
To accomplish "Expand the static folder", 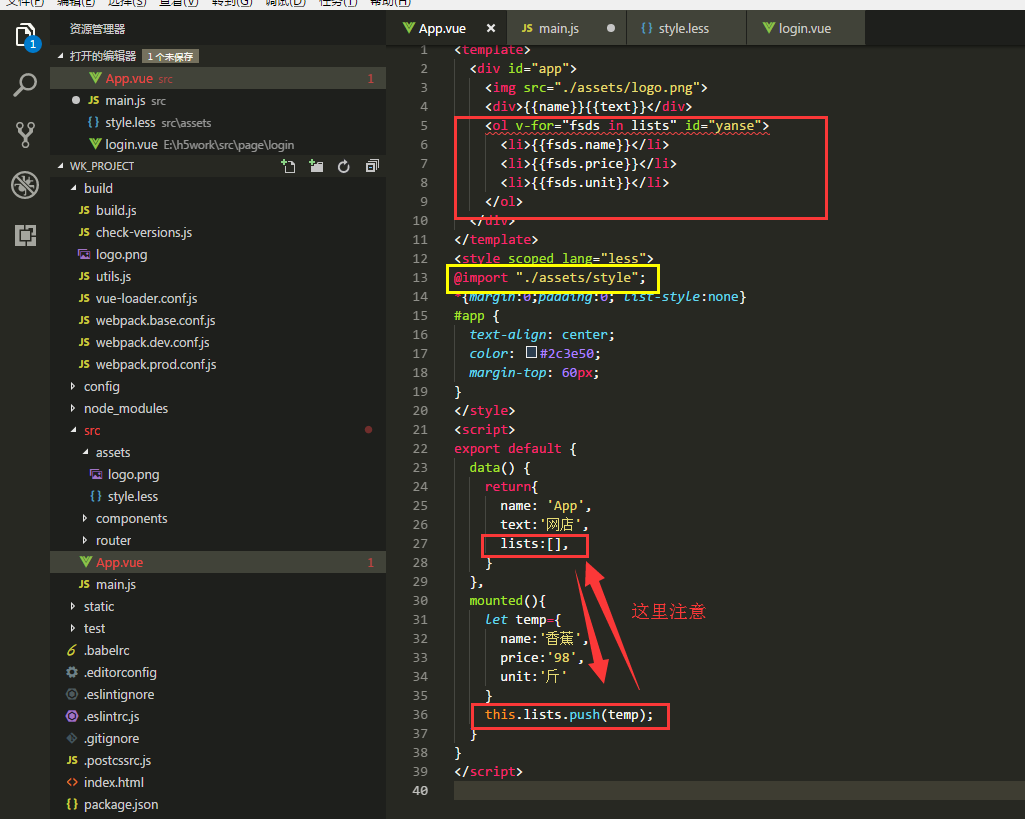I will [x=73, y=607].
